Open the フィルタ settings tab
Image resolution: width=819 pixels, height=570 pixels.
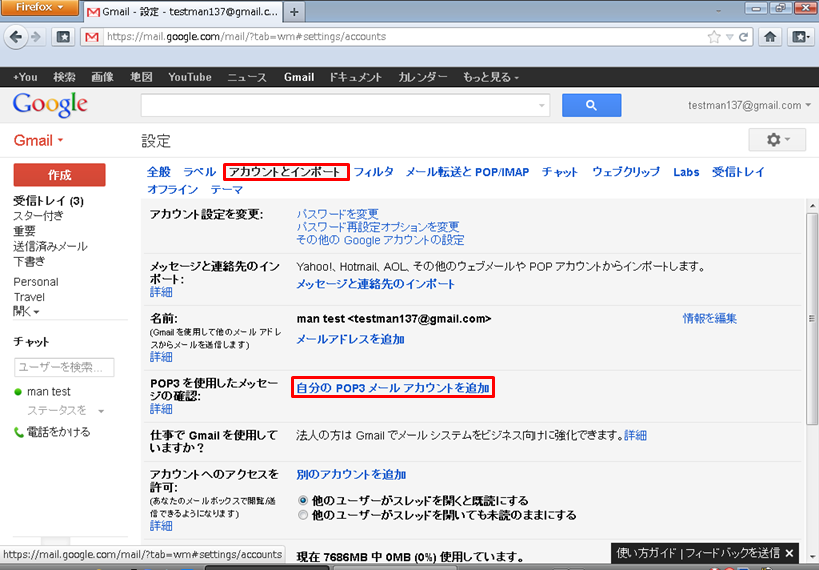click(x=373, y=172)
